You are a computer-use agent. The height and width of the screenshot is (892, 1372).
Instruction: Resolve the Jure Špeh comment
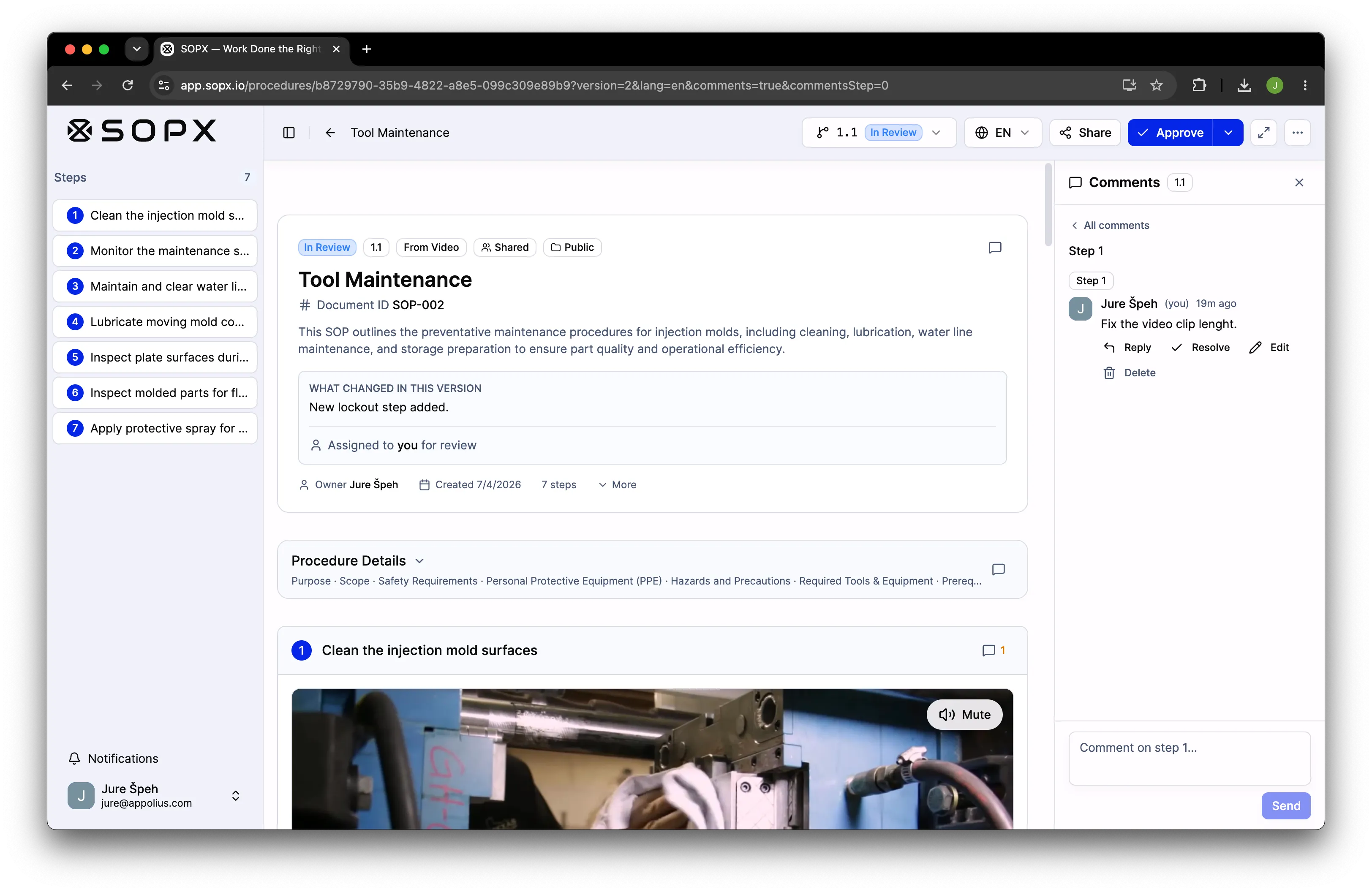pos(1201,348)
